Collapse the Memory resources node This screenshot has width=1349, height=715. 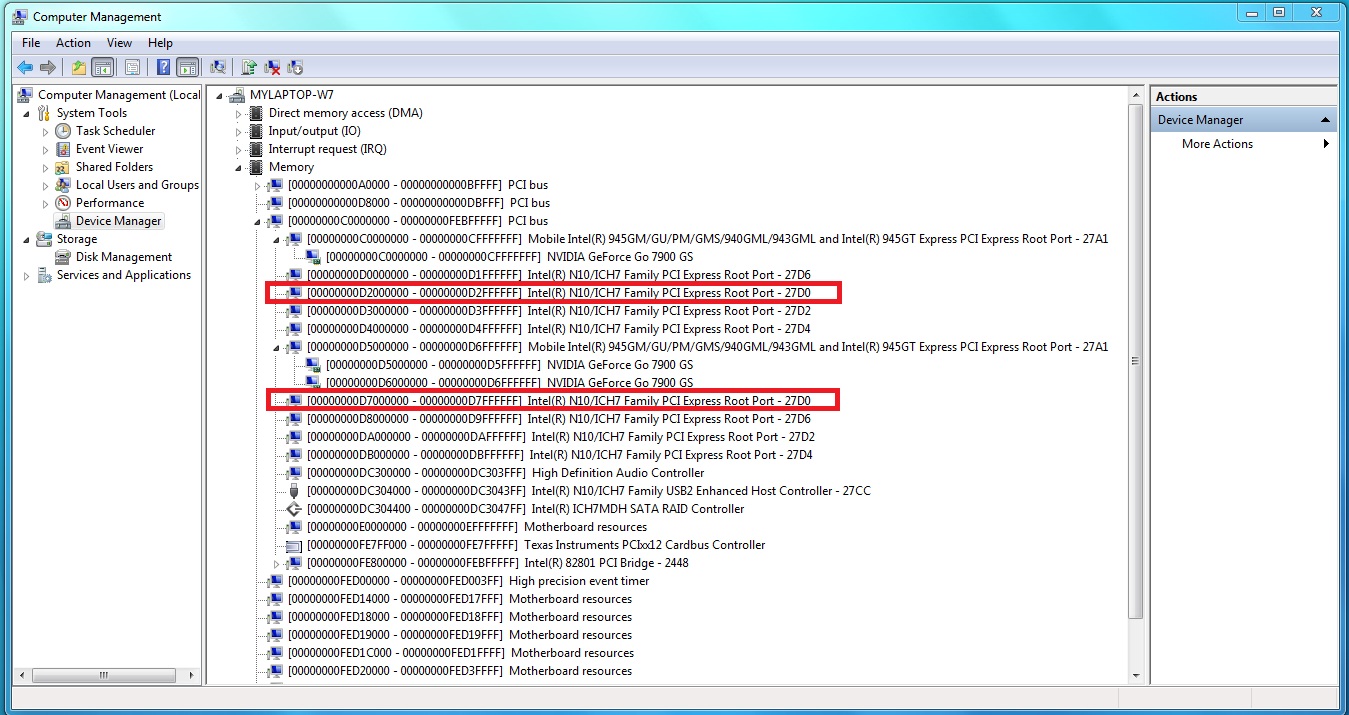click(x=239, y=167)
